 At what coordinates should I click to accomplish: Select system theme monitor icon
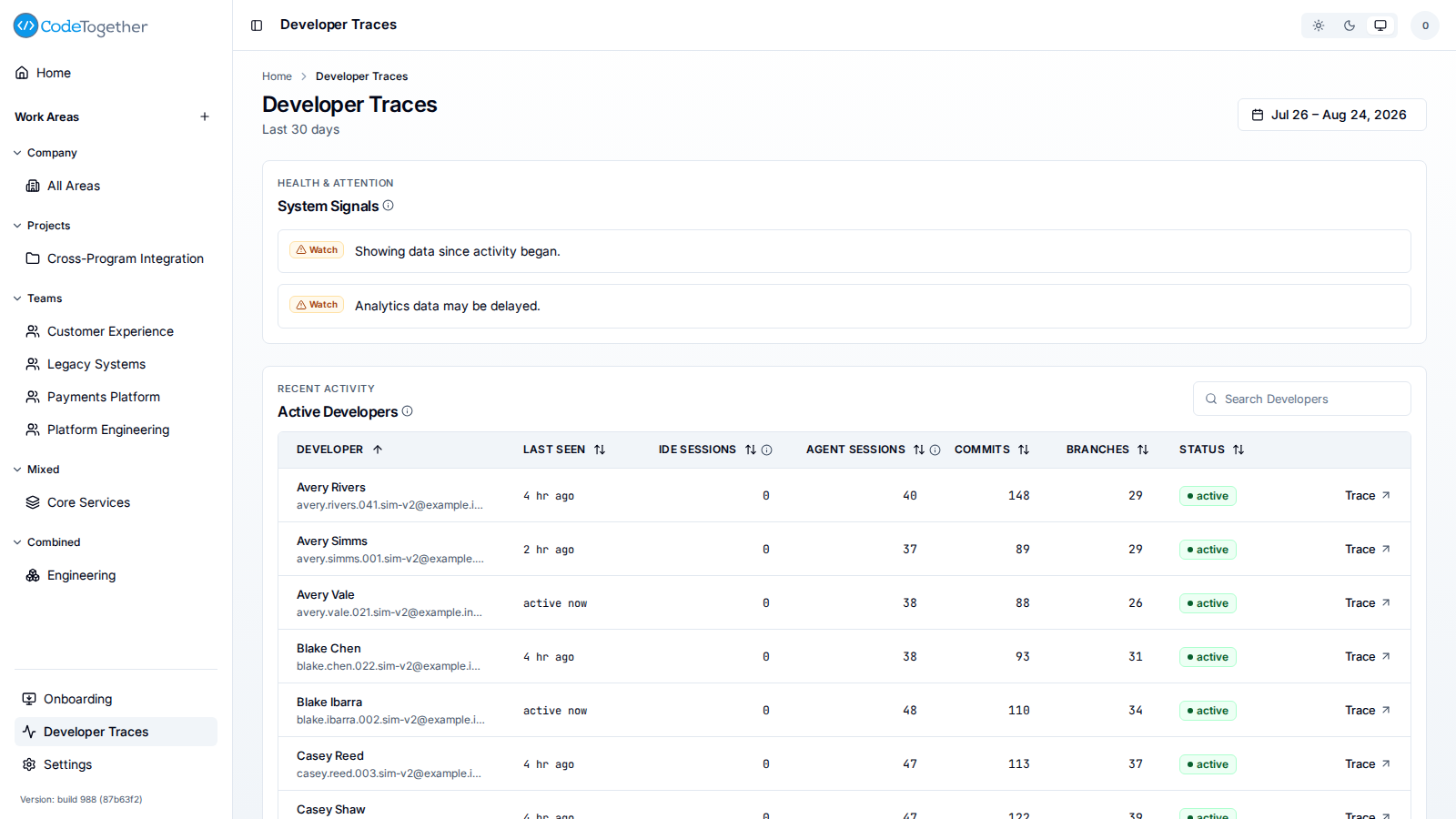[1380, 25]
